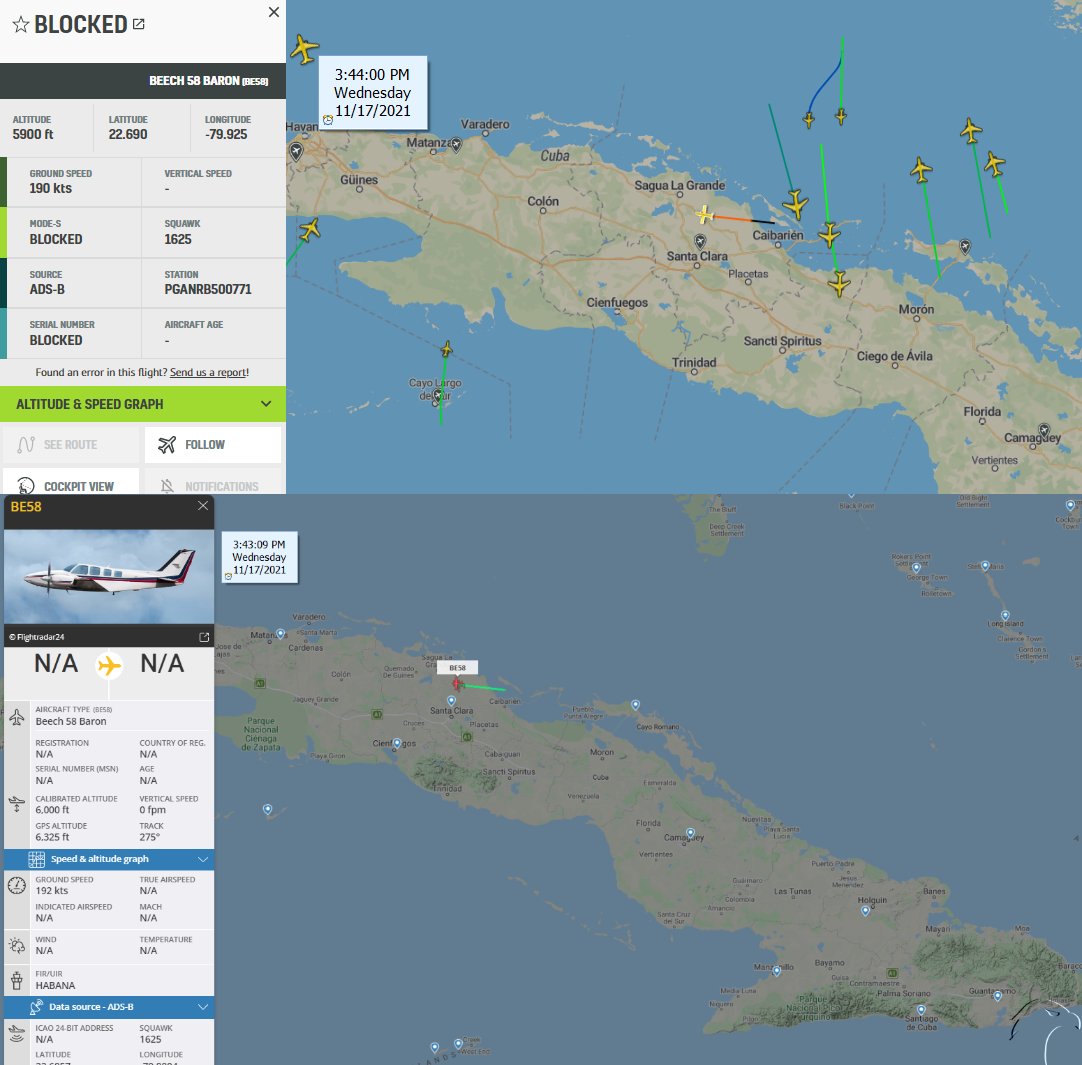Select the yellow aircraft icon above the timestamp box
The width and height of the screenshot is (1082, 1065).
point(304,49)
